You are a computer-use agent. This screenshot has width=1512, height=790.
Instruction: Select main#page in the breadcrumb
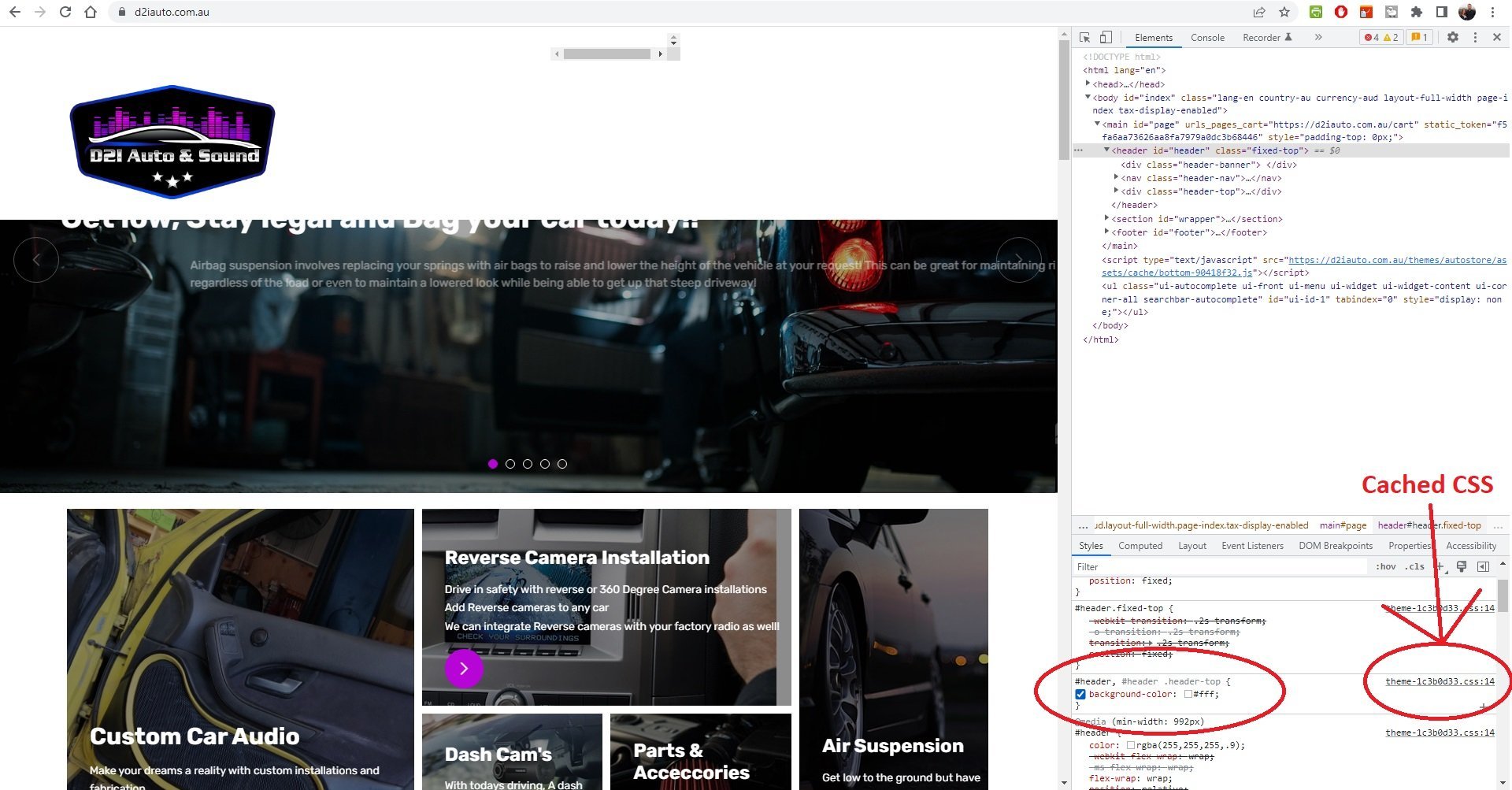[1343, 525]
